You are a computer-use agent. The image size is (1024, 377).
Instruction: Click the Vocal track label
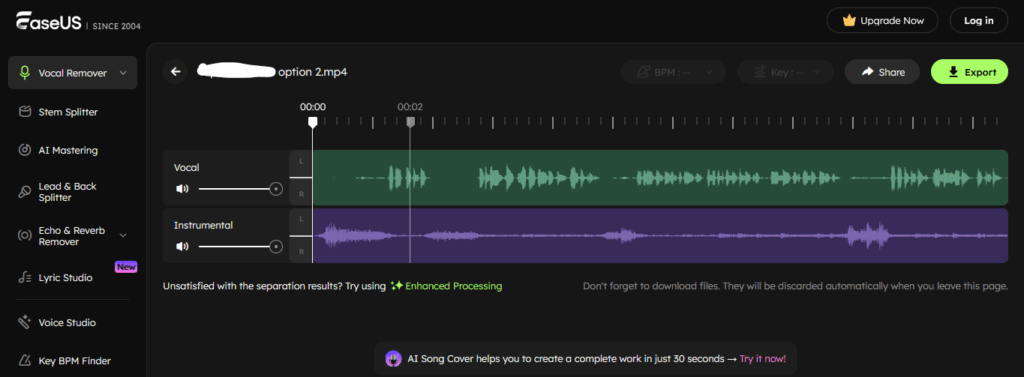click(x=187, y=167)
